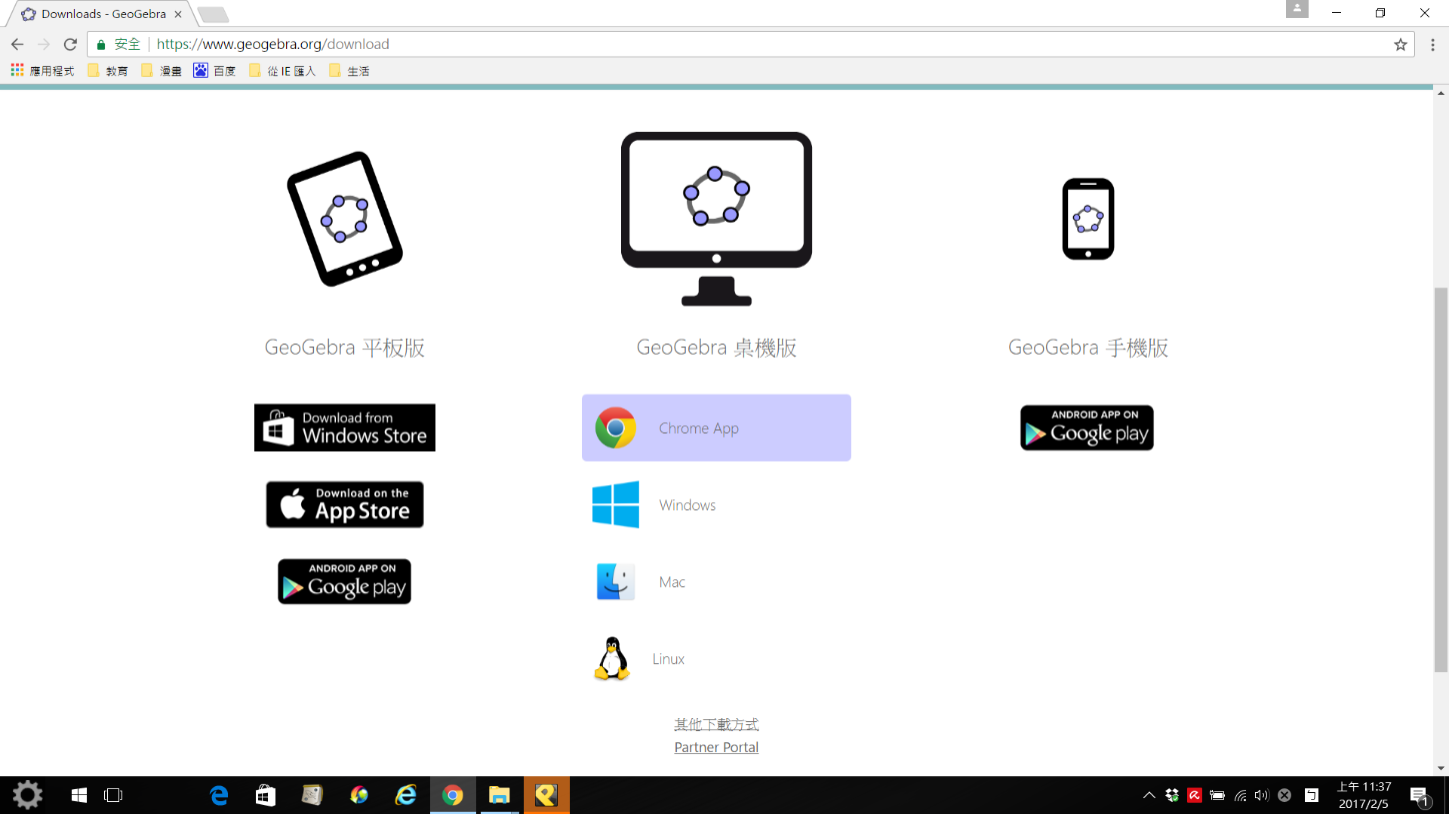1449x814 pixels.
Task: Choose the Linux download text link
Action: pyautogui.click(x=668, y=659)
